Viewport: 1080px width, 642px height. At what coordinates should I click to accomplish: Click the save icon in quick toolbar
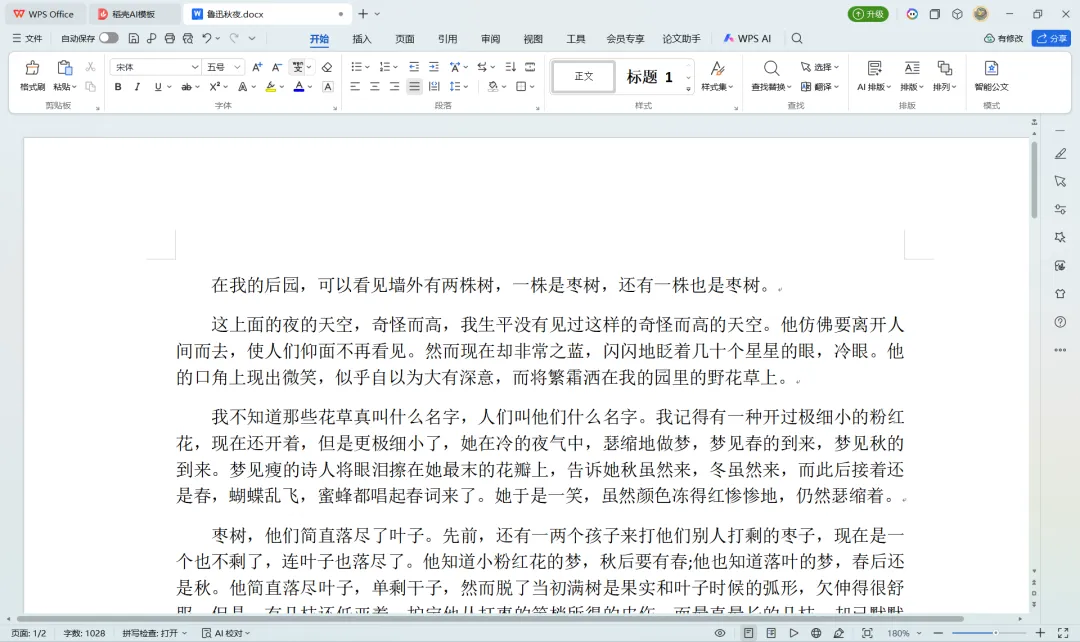coord(134,39)
